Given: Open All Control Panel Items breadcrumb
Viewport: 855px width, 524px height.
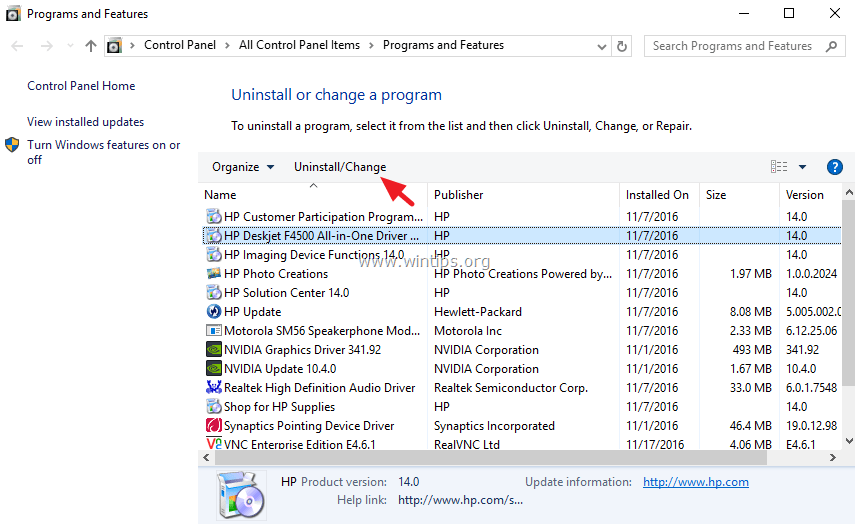Looking at the screenshot, I should 299,45.
